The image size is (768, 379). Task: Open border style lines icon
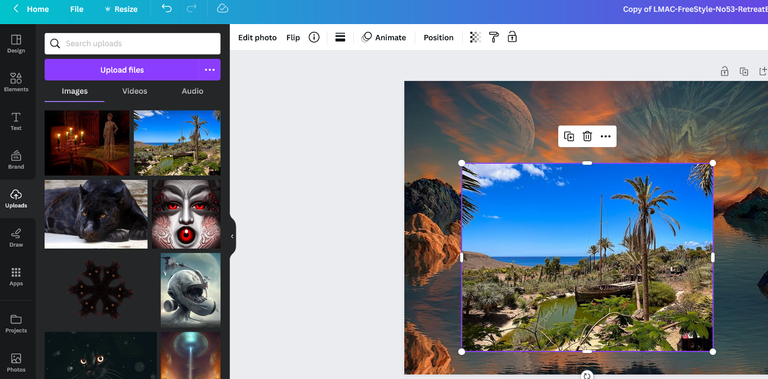[x=340, y=37]
